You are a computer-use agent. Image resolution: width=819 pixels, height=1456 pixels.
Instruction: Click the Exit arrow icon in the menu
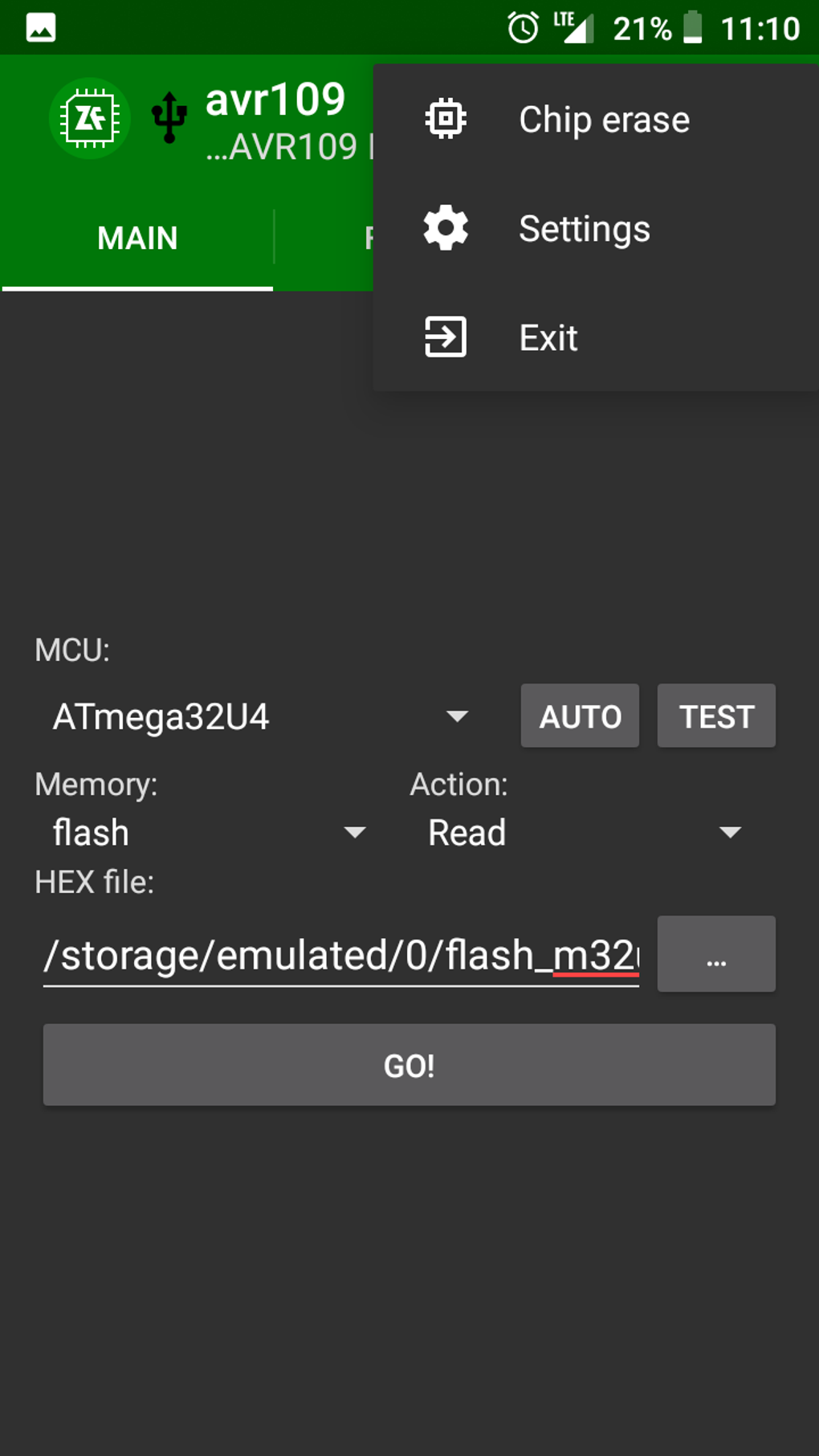coord(446,337)
